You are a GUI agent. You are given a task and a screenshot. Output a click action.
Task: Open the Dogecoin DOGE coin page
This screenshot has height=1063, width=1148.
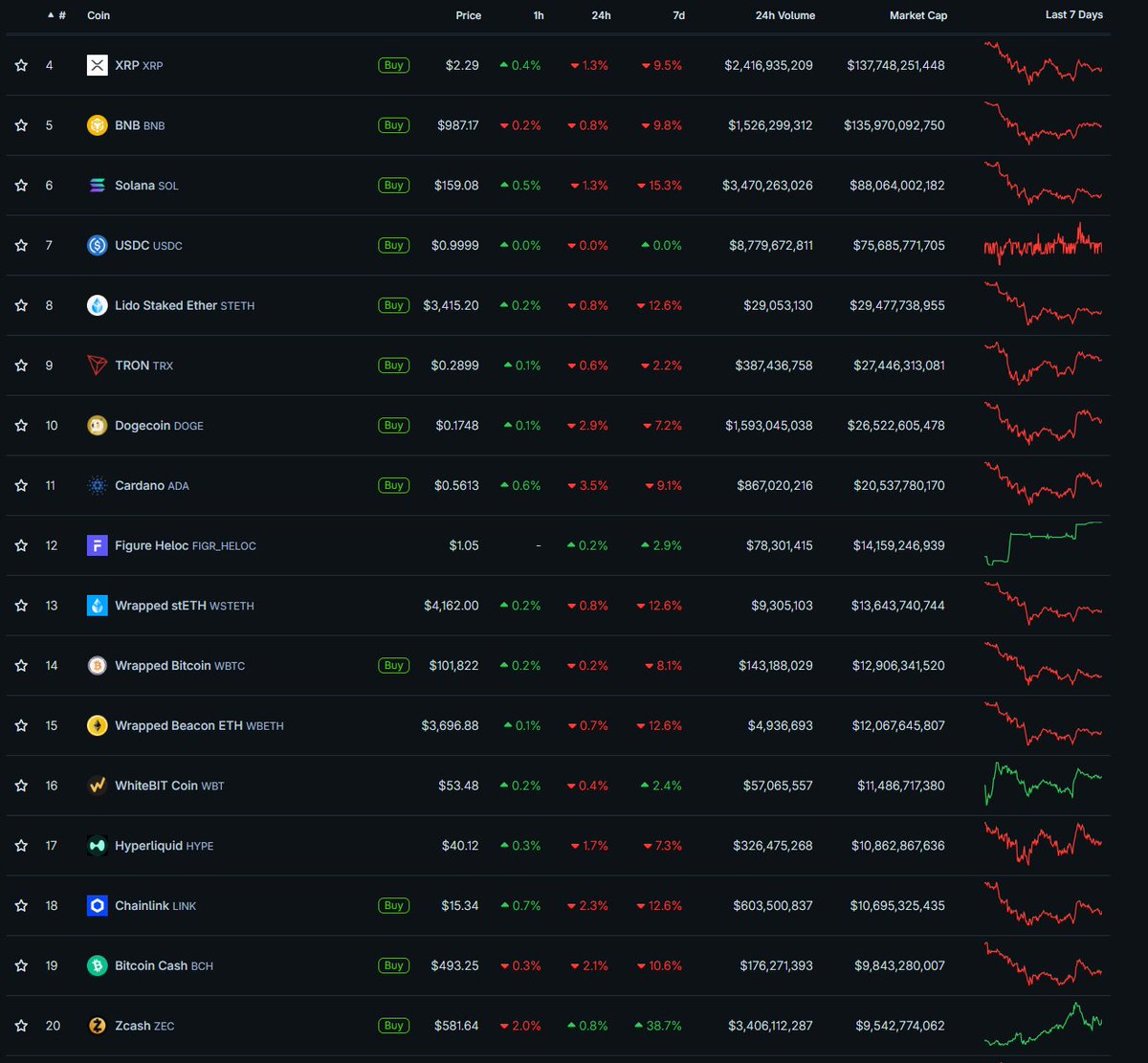[159, 426]
